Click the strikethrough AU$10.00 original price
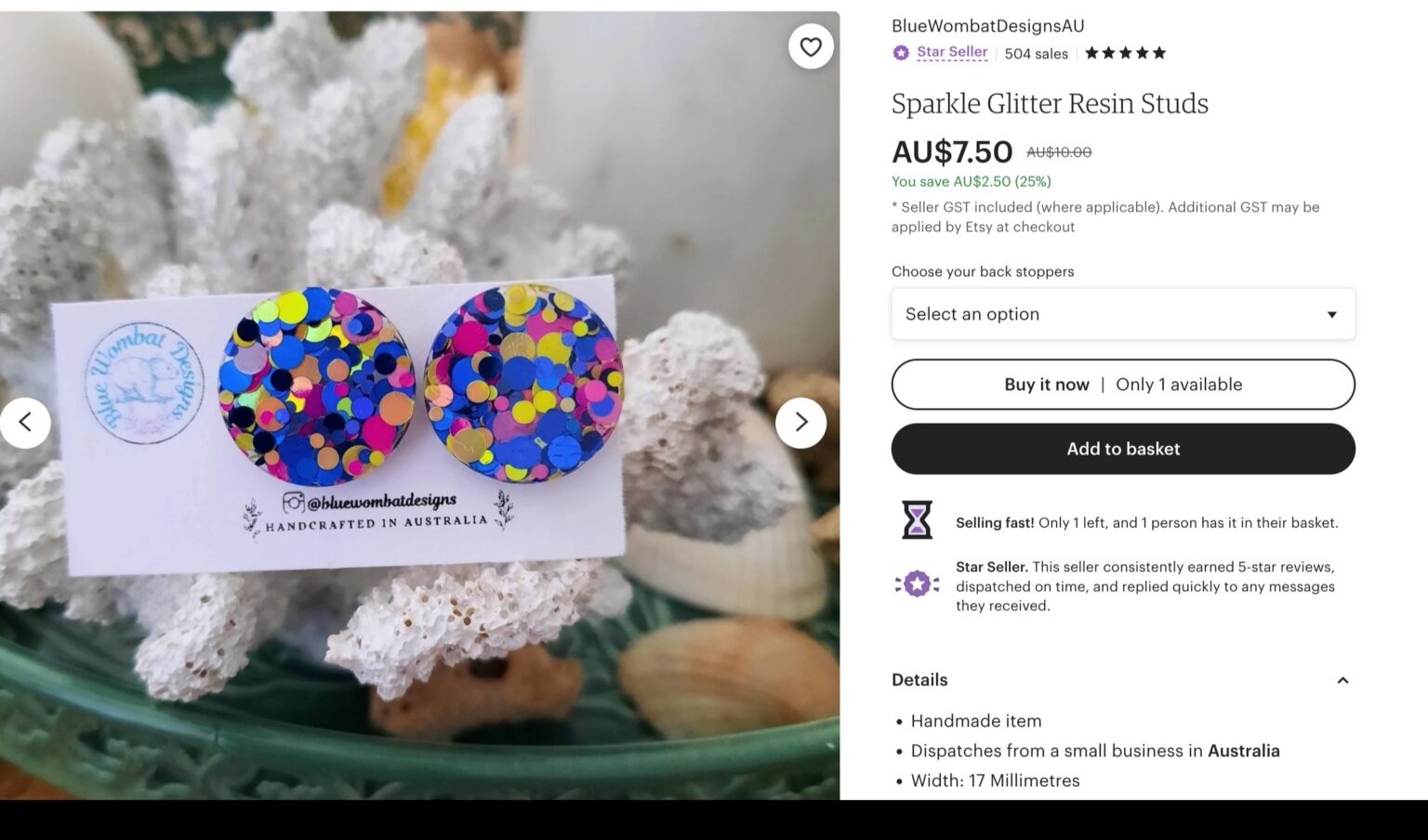This screenshot has width=1428, height=840. 1057,151
